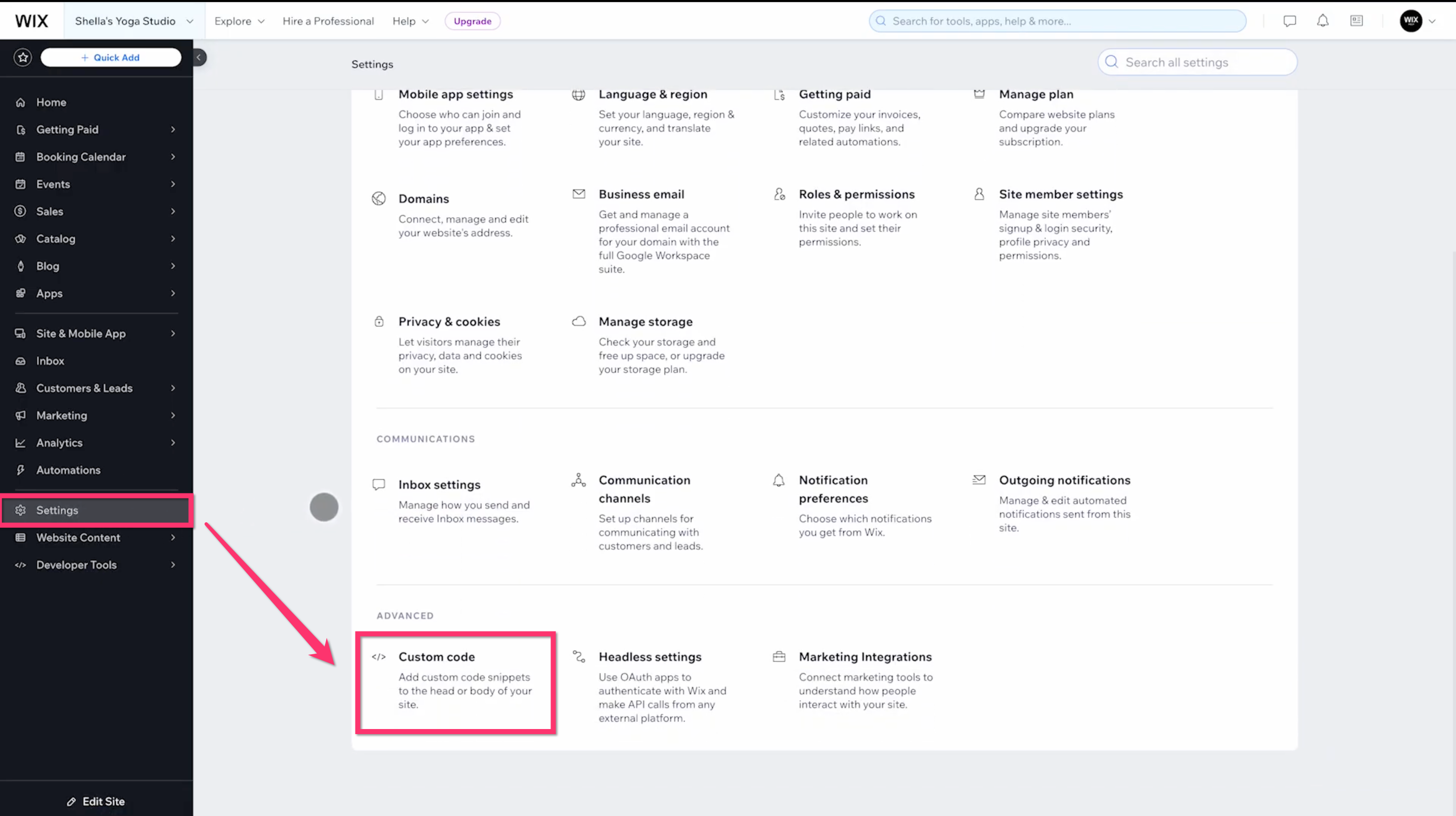This screenshot has width=1456, height=816.
Task: Click the Quick Add button
Action: (x=111, y=57)
